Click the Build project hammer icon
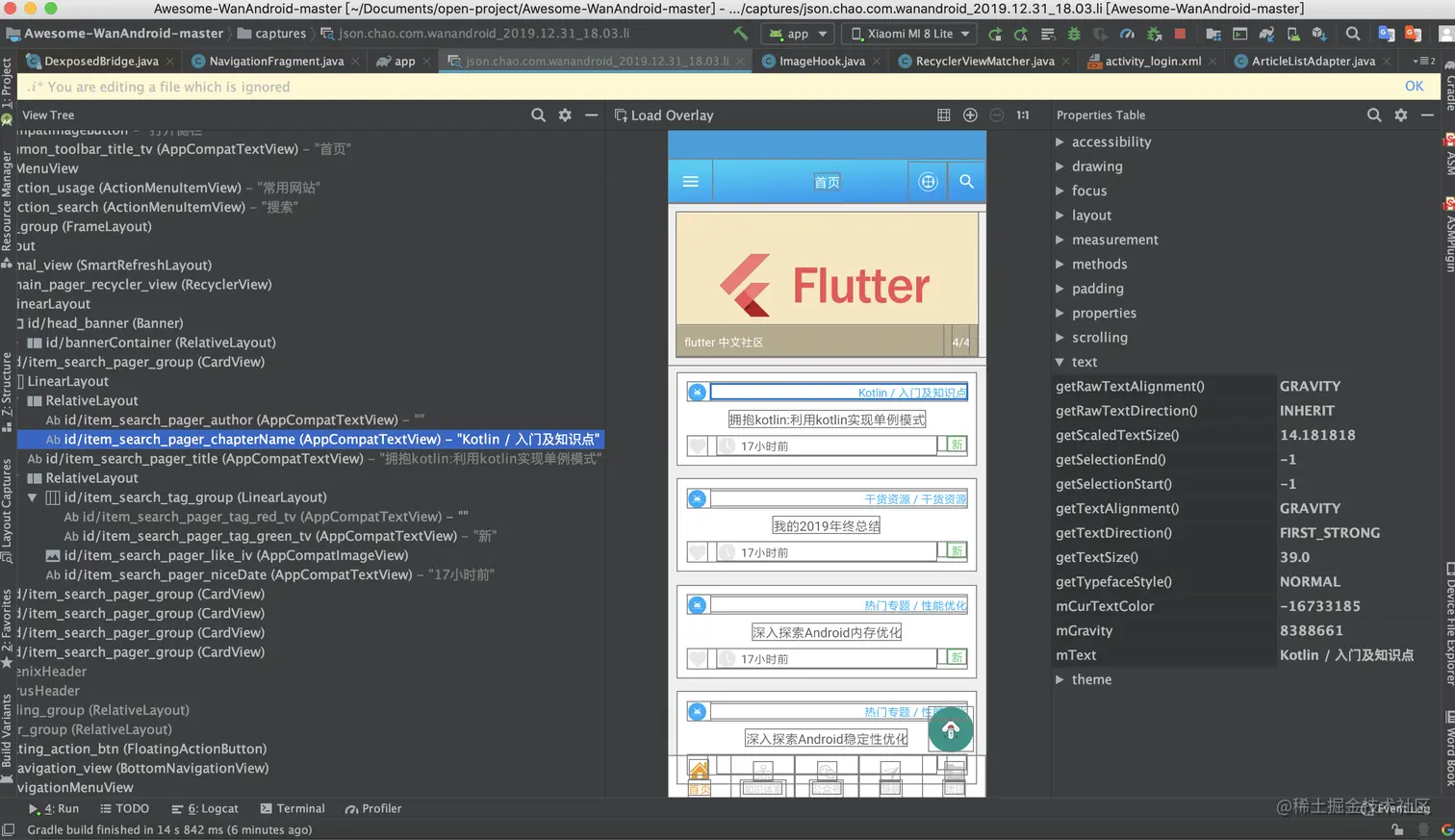1455x840 pixels. (x=740, y=34)
